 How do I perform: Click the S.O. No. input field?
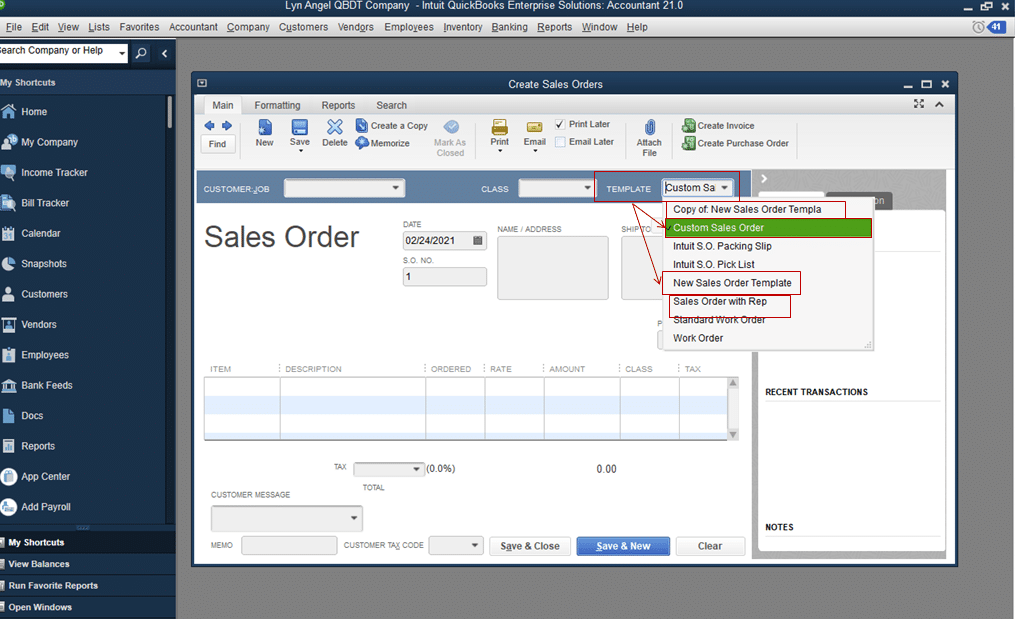(x=444, y=276)
